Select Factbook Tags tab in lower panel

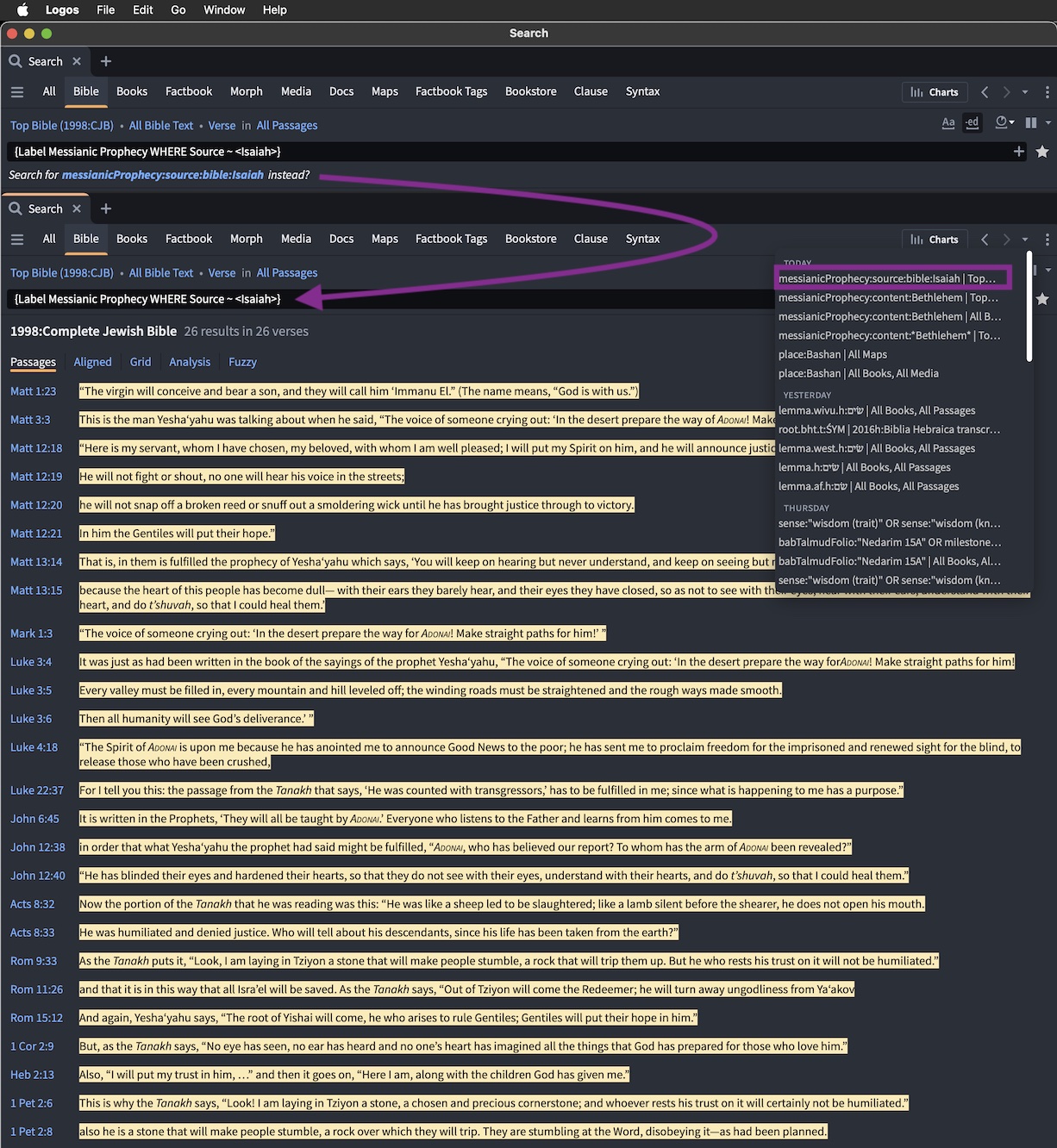click(451, 239)
